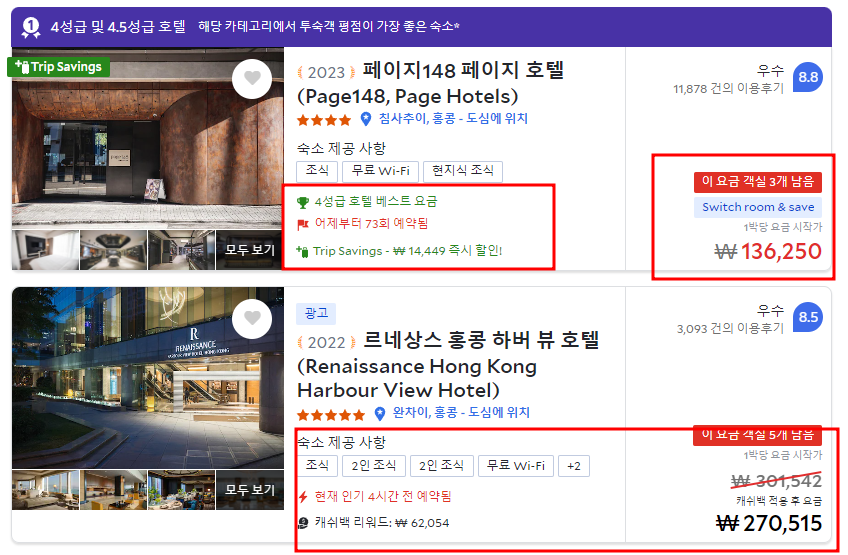
Task: Click the cashback reward coin icon
Action: [x=303, y=523]
